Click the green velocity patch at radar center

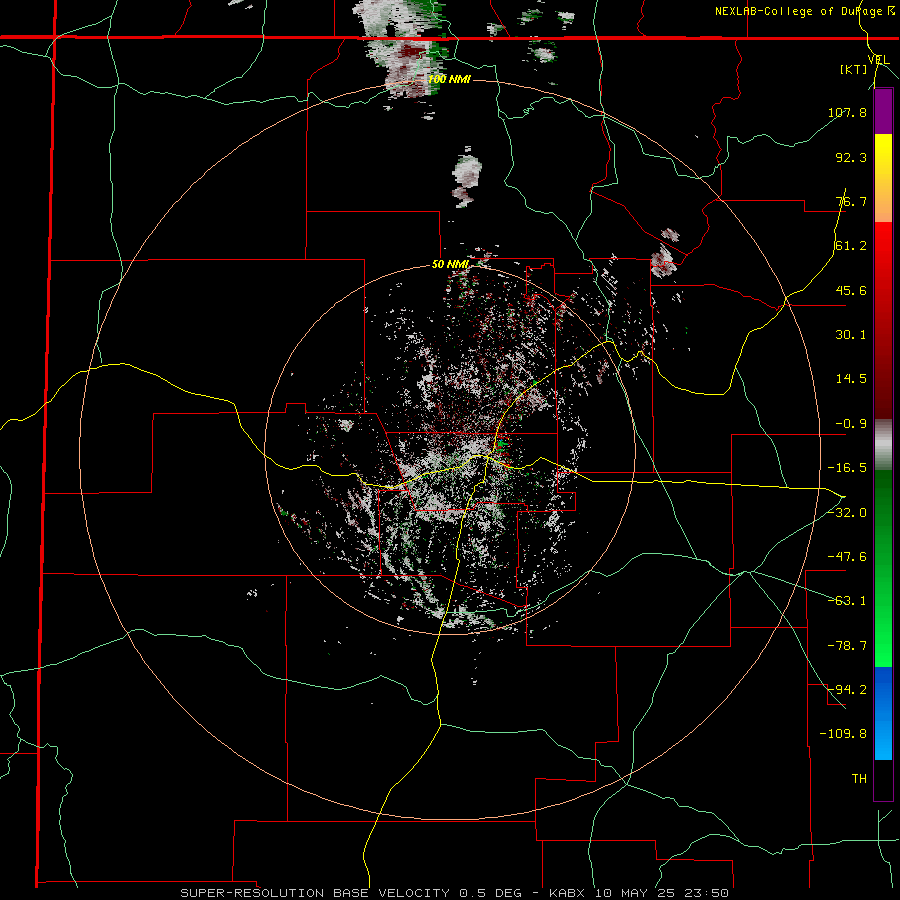click(x=502, y=444)
